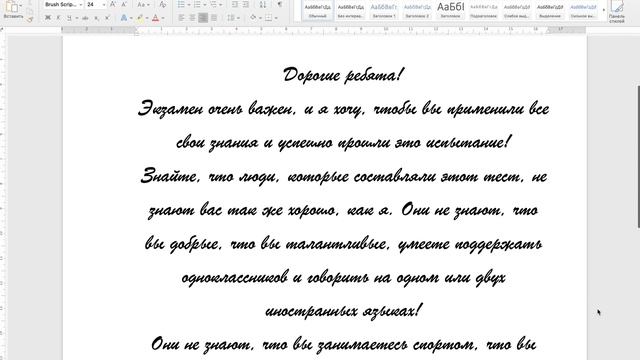Toggle subscript formatting
640x360 pixels.
(x=96, y=18)
